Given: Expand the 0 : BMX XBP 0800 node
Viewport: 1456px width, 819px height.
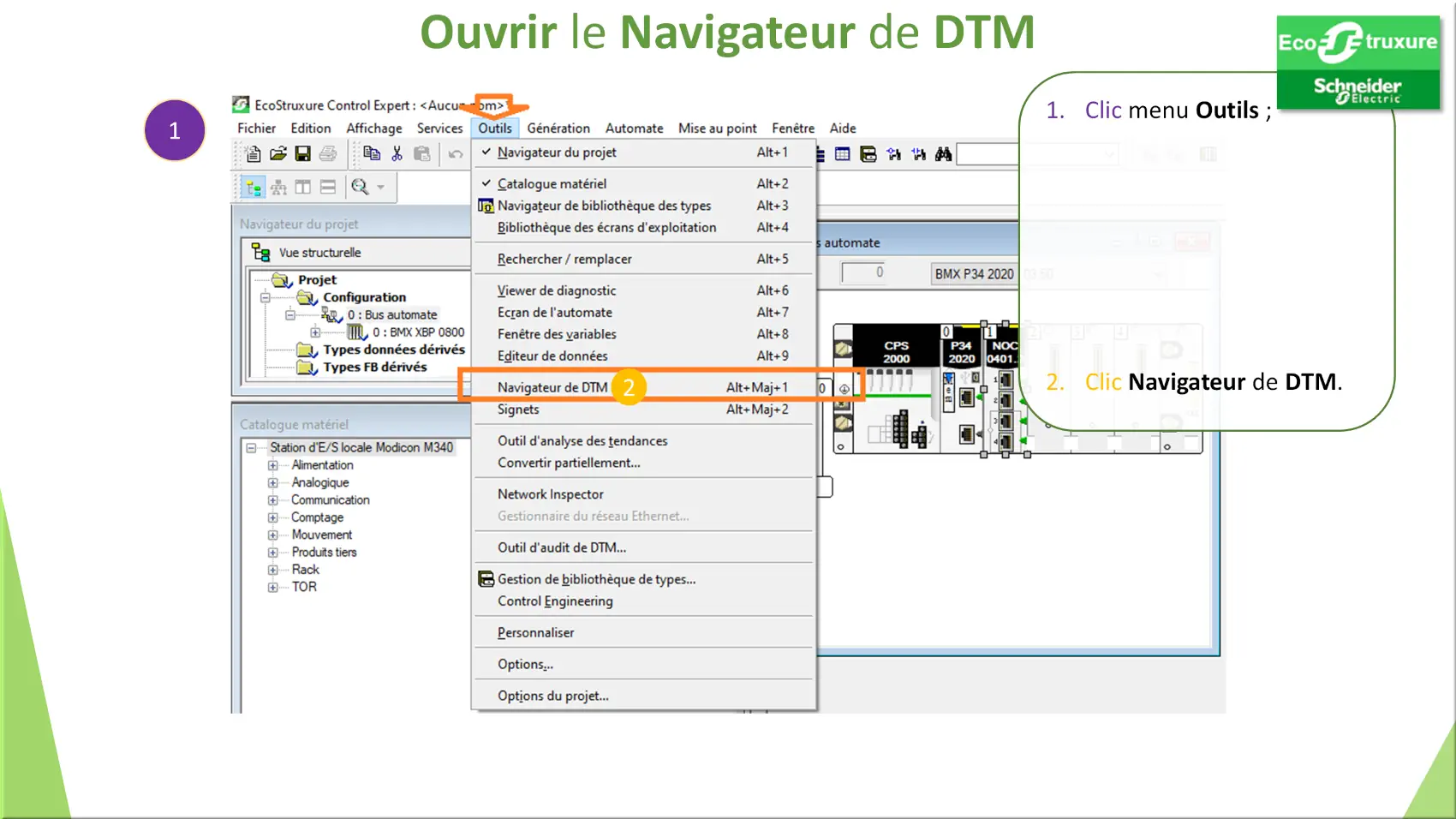Looking at the screenshot, I should (315, 332).
